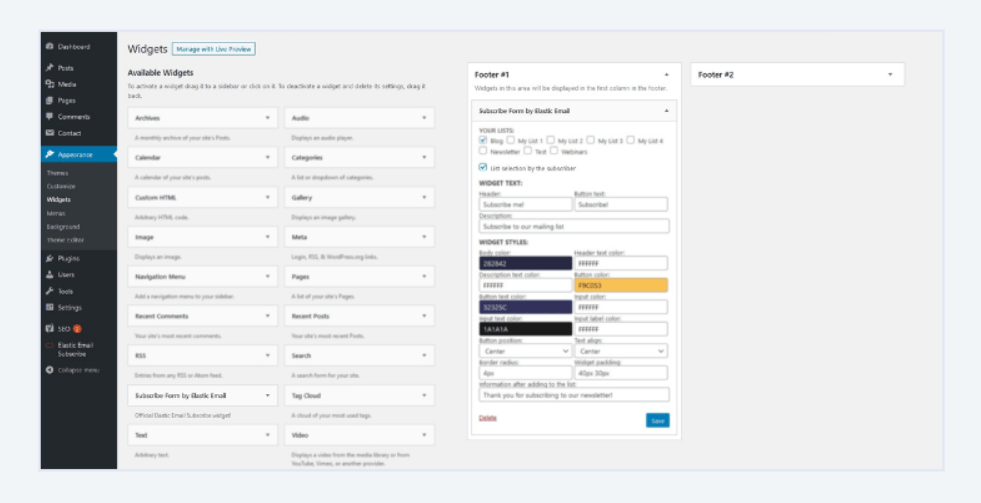Click the Users icon in sidebar

[50, 275]
